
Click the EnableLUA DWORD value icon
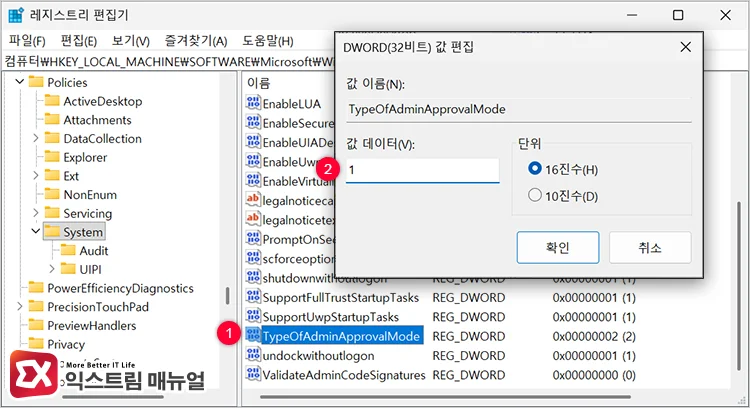tap(253, 103)
